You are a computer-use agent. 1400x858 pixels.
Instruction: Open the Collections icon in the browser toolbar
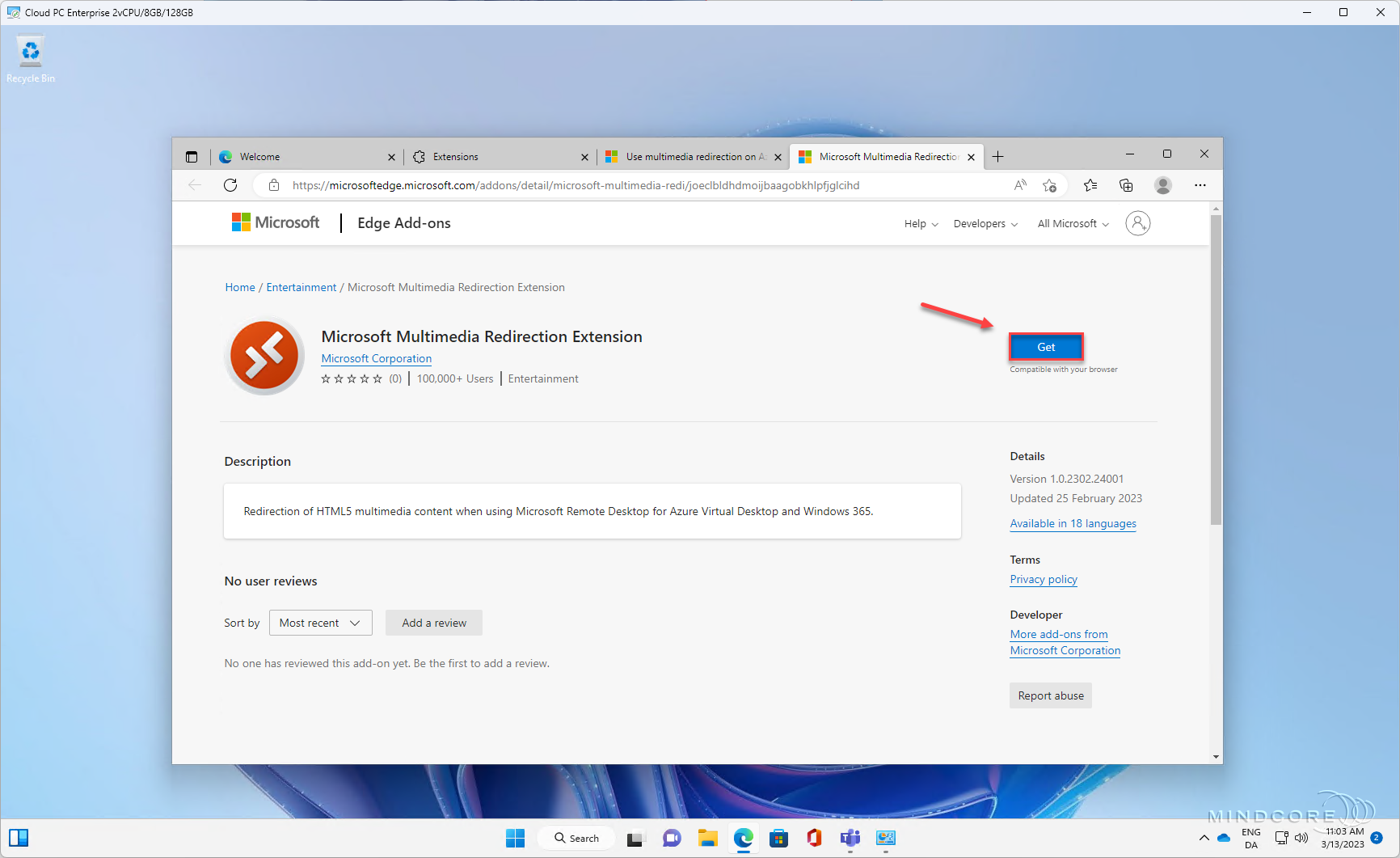click(1126, 185)
